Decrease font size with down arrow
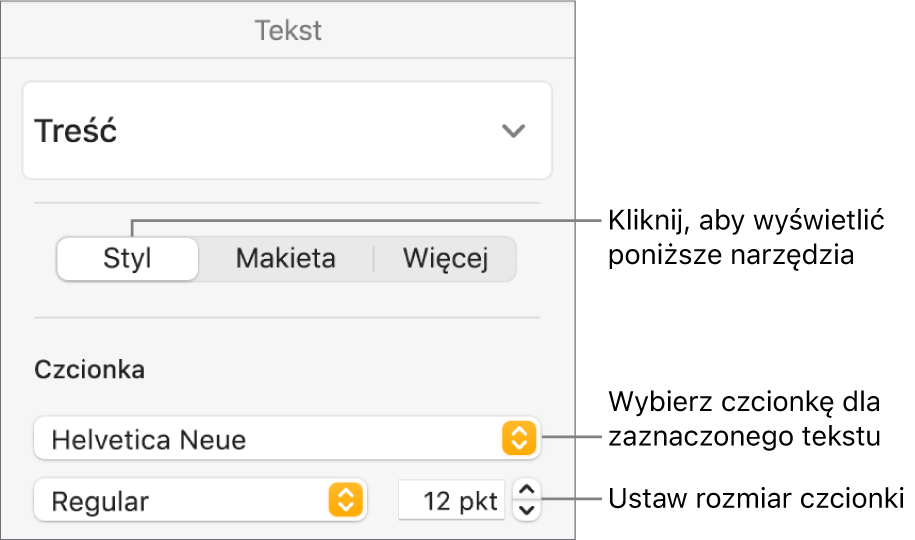Screen dimensions: 915x540 pos(527,511)
